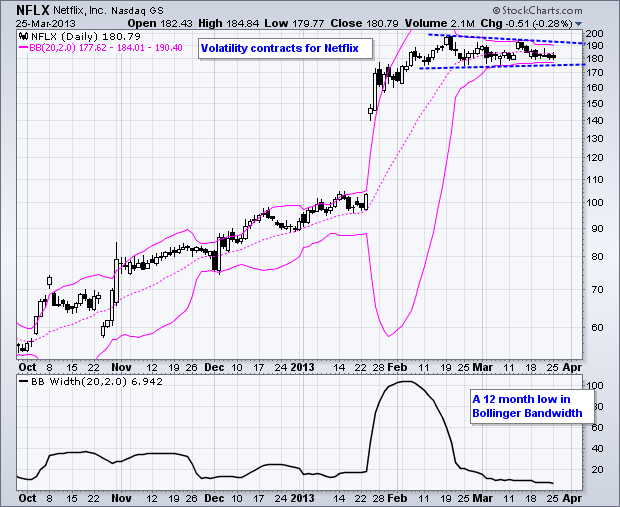Click the 70 label on price axis
The width and height of the screenshot is (620, 507).
click(x=597, y=289)
